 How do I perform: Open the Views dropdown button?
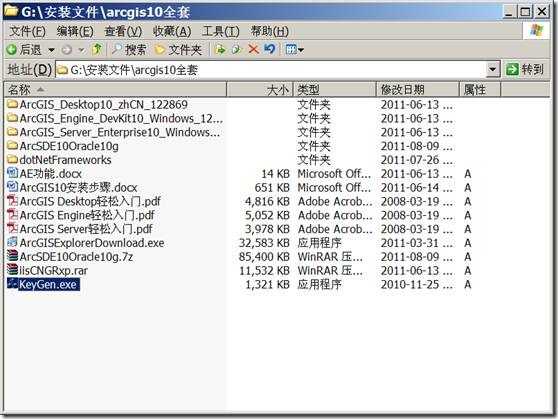point(295,49)
